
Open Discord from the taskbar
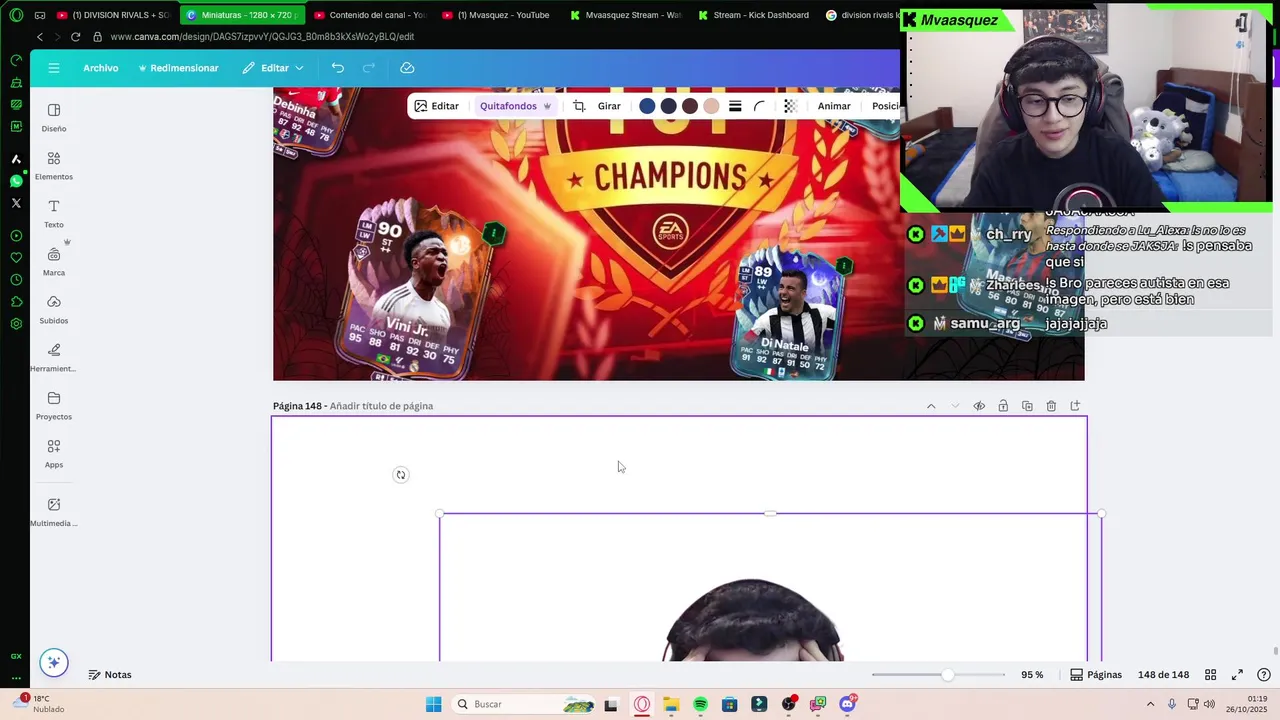click(848, 704)
